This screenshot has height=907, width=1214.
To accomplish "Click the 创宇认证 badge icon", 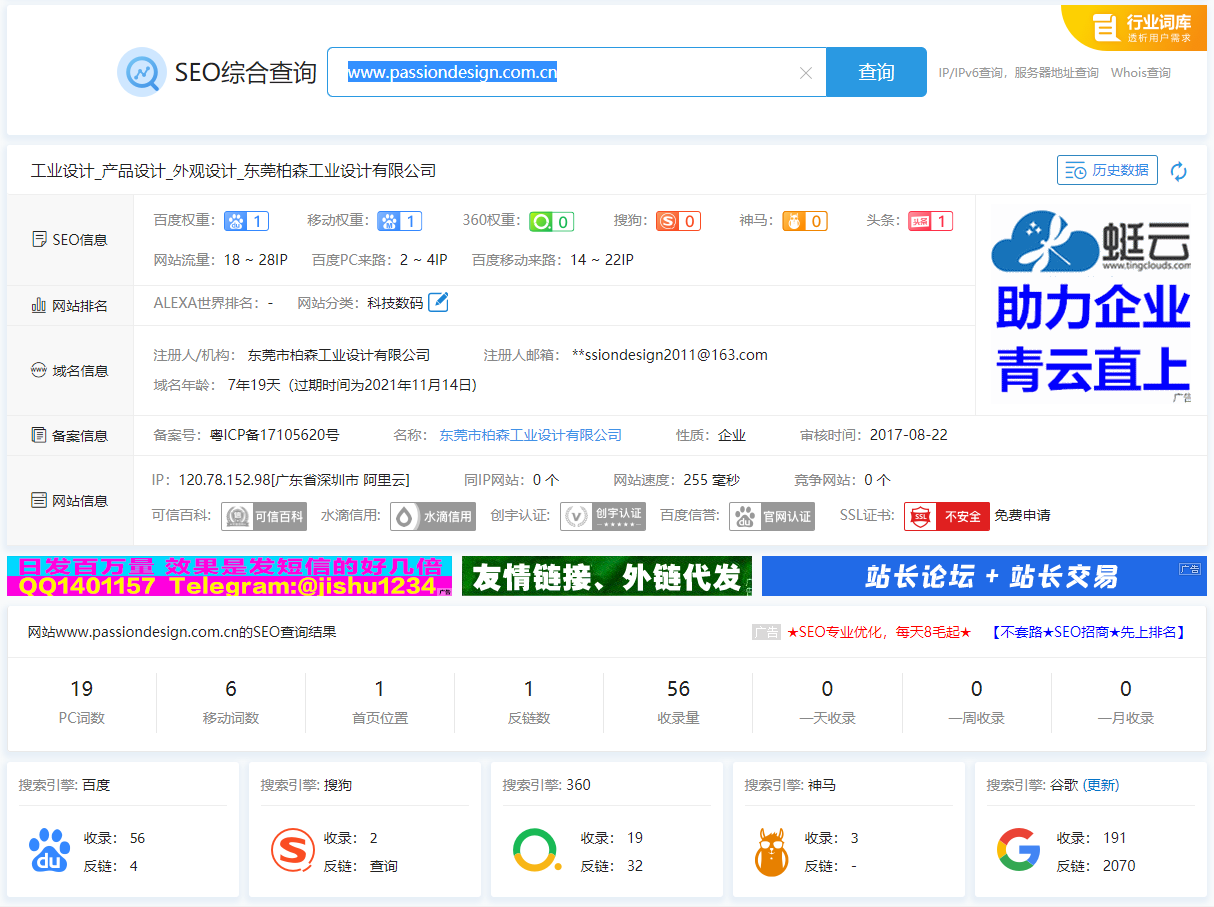I will coord(603,516).
